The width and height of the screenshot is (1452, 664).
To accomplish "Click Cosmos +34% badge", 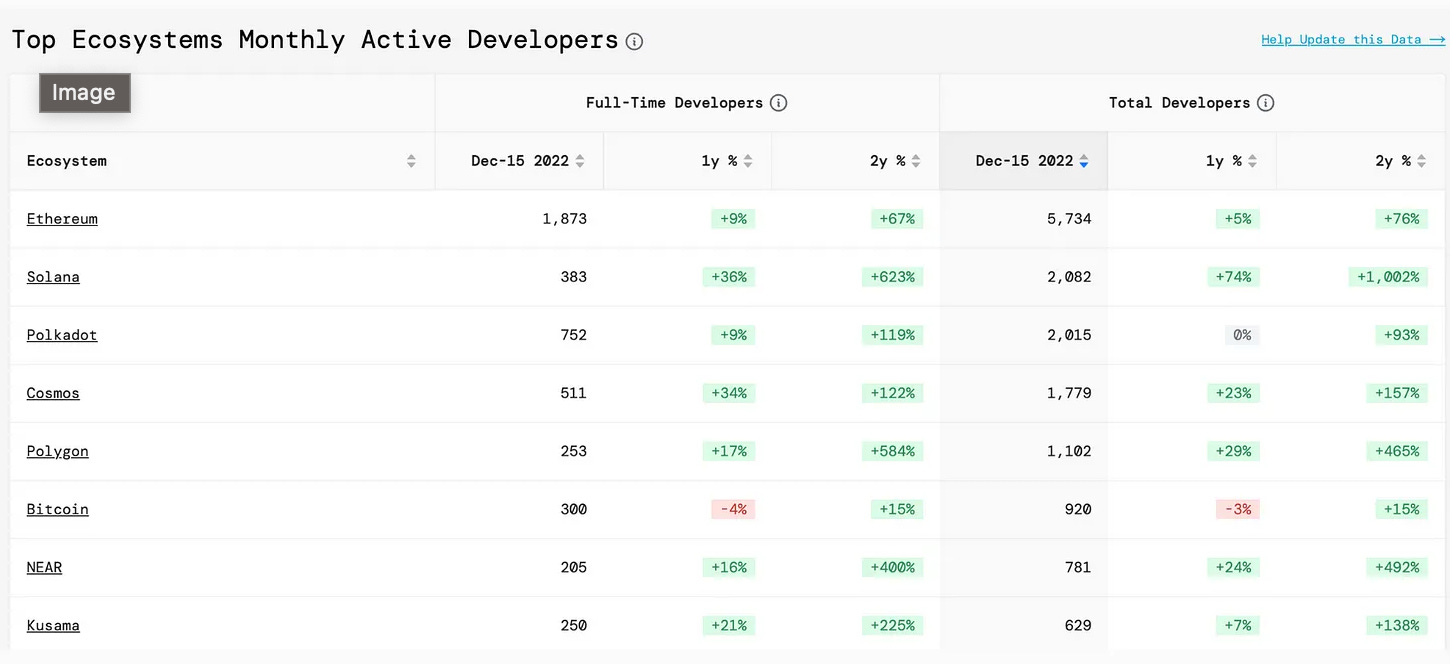I will [x=729, y=393].
